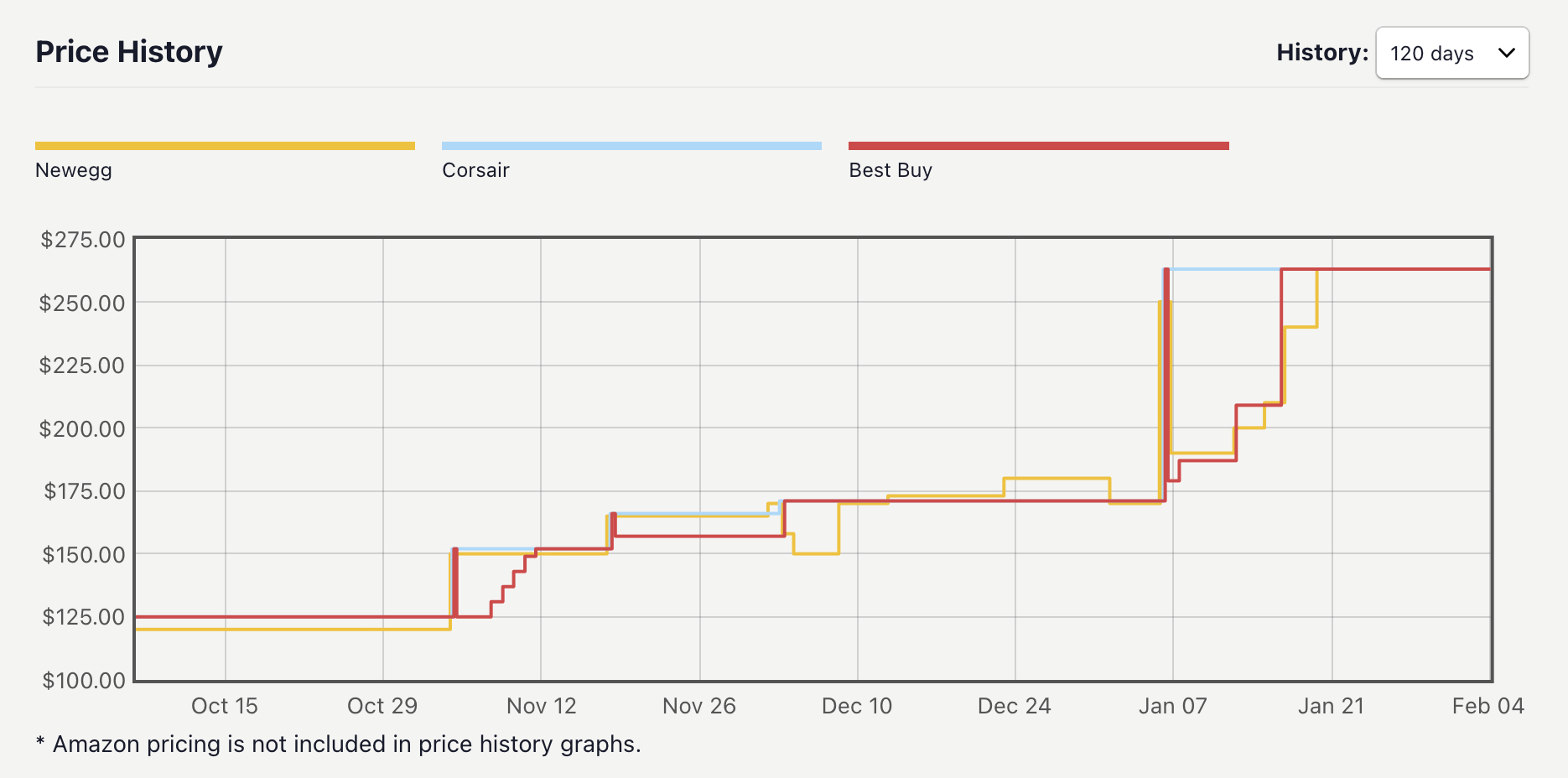Image resolution: width=1568 pixels, height=778 pixels.
Task: Click the Dec 10 date marker
Action: pyautogui.click(x=857, y=706)
